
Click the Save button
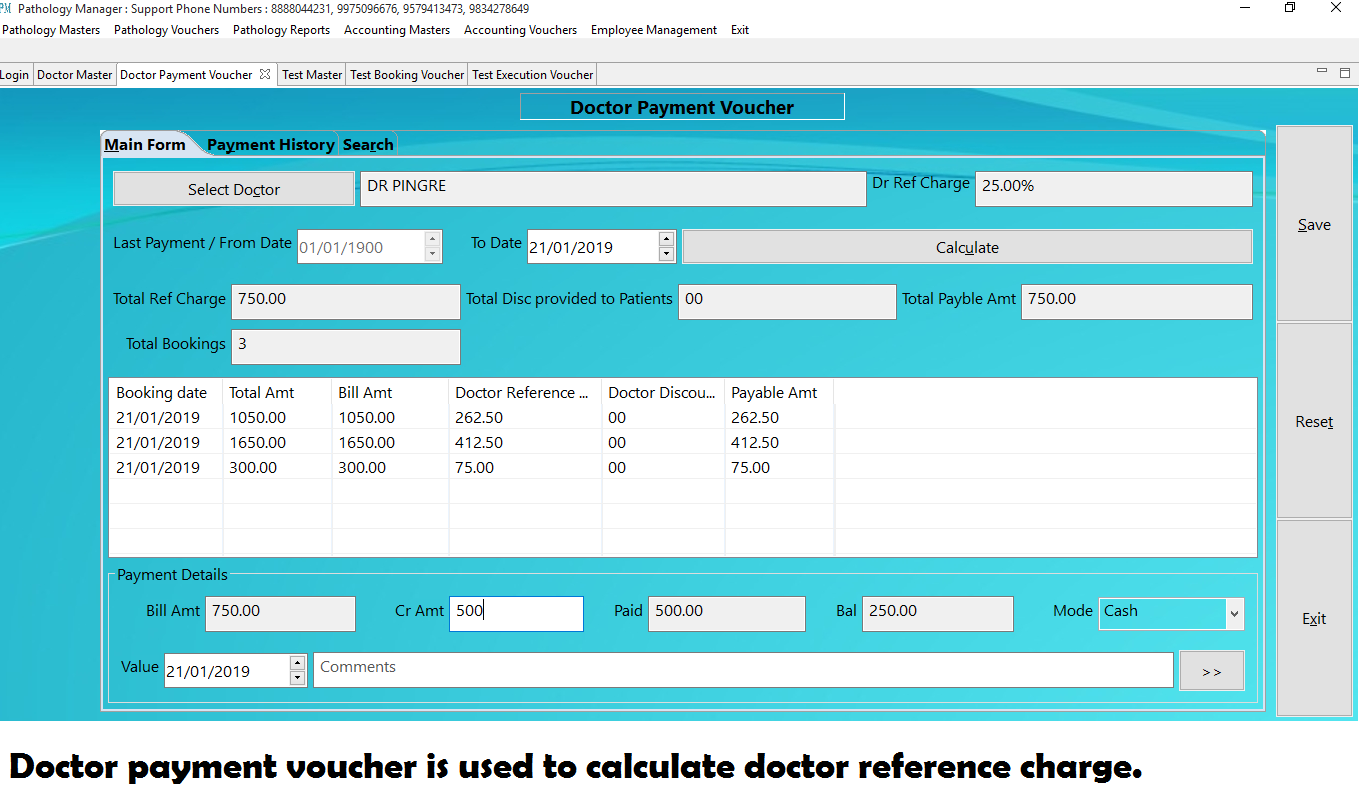pyautogui.click(x=1314, y=225)
